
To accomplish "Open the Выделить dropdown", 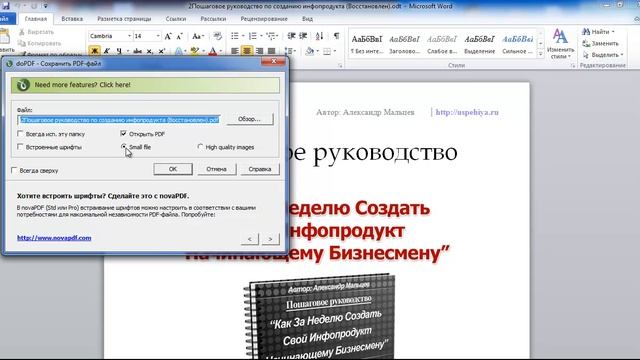I will [x=602, y=55].
